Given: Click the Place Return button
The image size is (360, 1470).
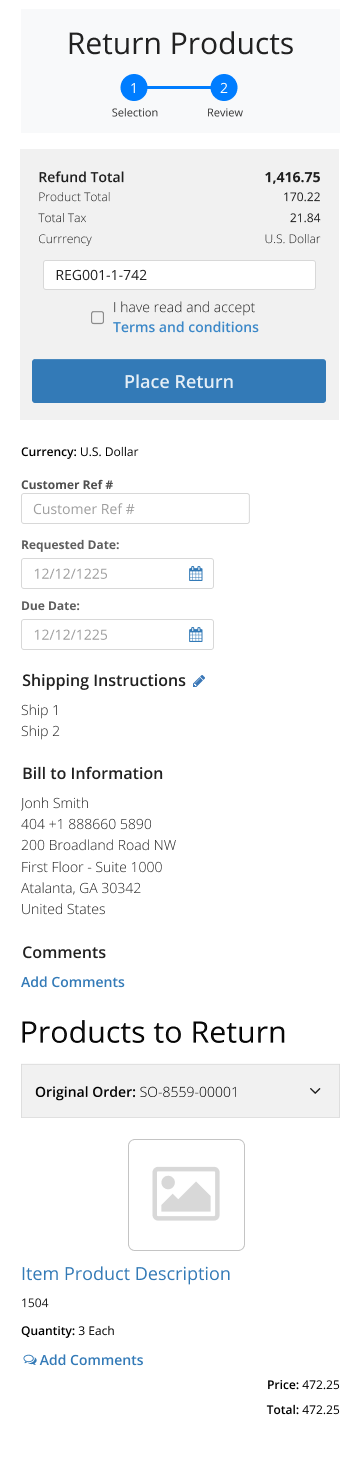Looking at the screenshot, I should click(179, 381).
